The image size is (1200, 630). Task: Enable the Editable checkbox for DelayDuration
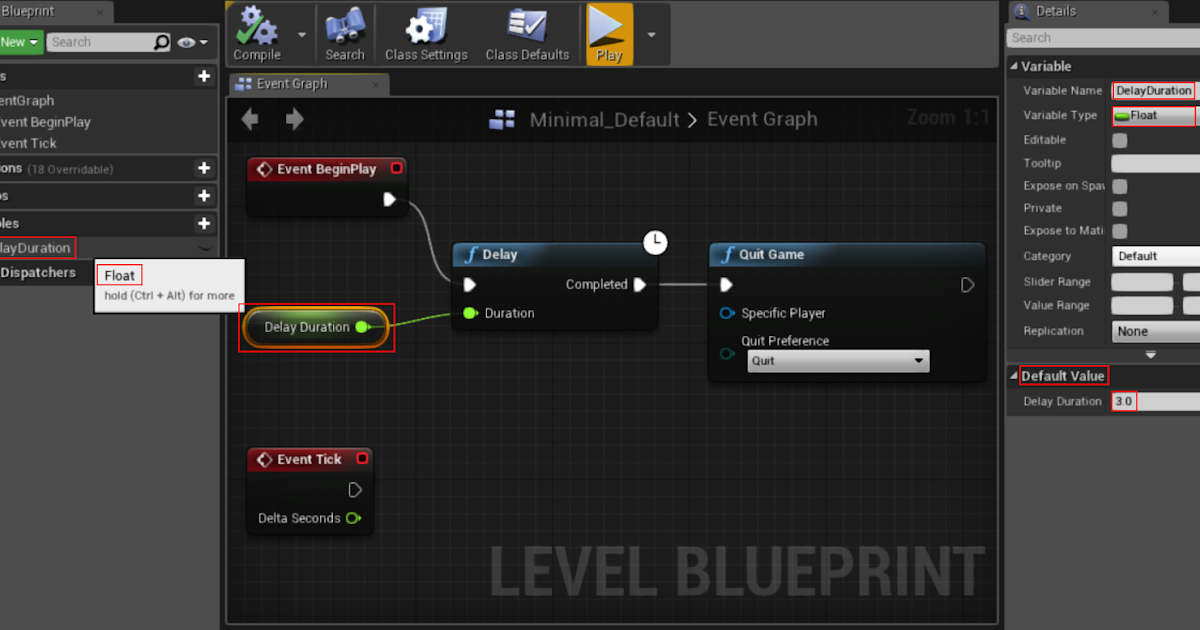click(x=1117, y=140)
